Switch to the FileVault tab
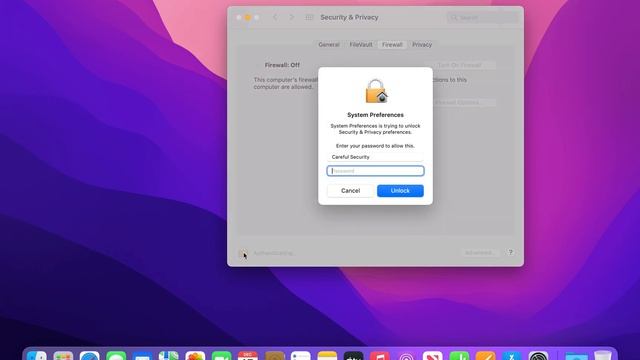Screen dimensions: 640x360 (361, 44)
